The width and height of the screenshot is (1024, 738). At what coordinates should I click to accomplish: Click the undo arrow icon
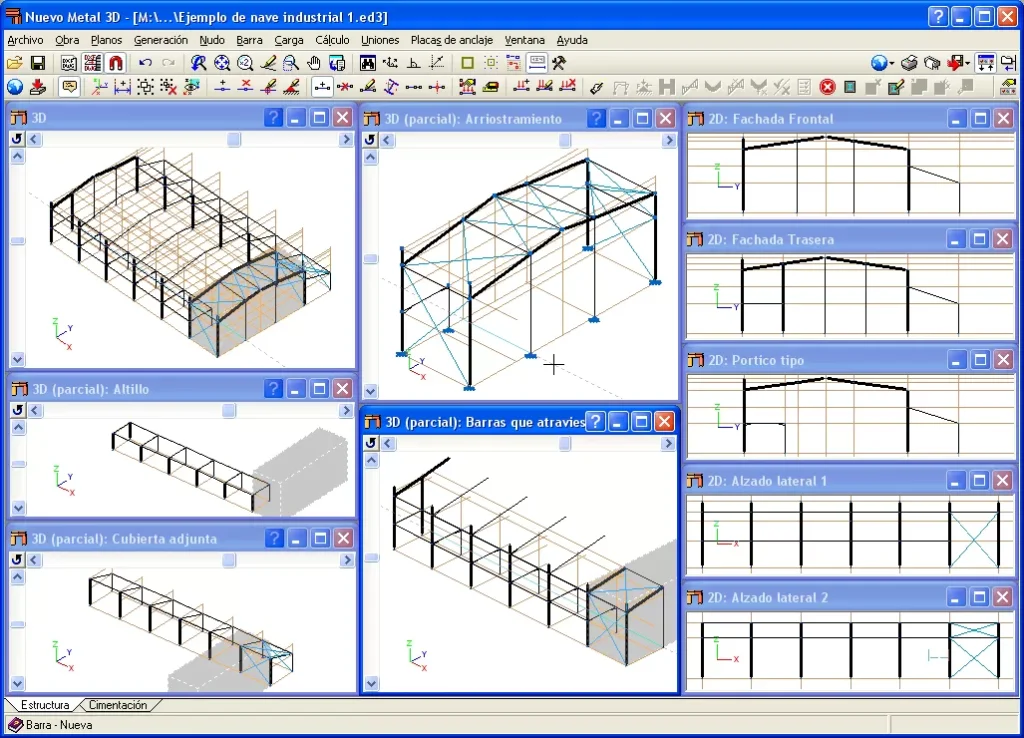click(145, 63)
